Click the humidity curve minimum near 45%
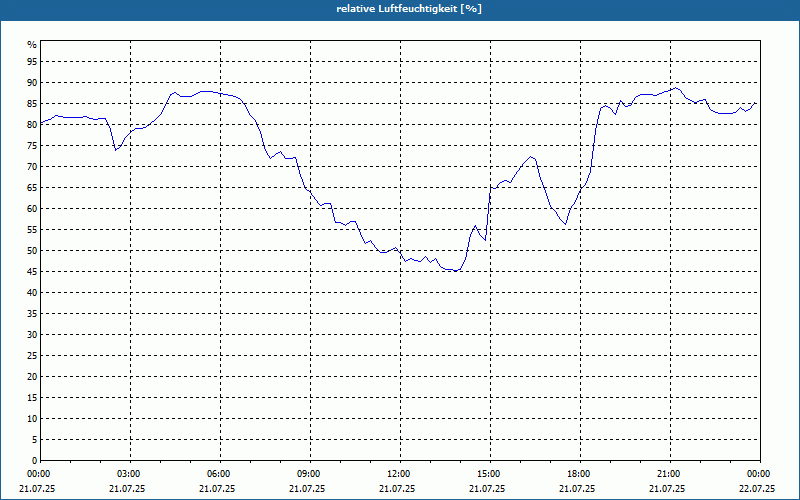 coord(456,270)
